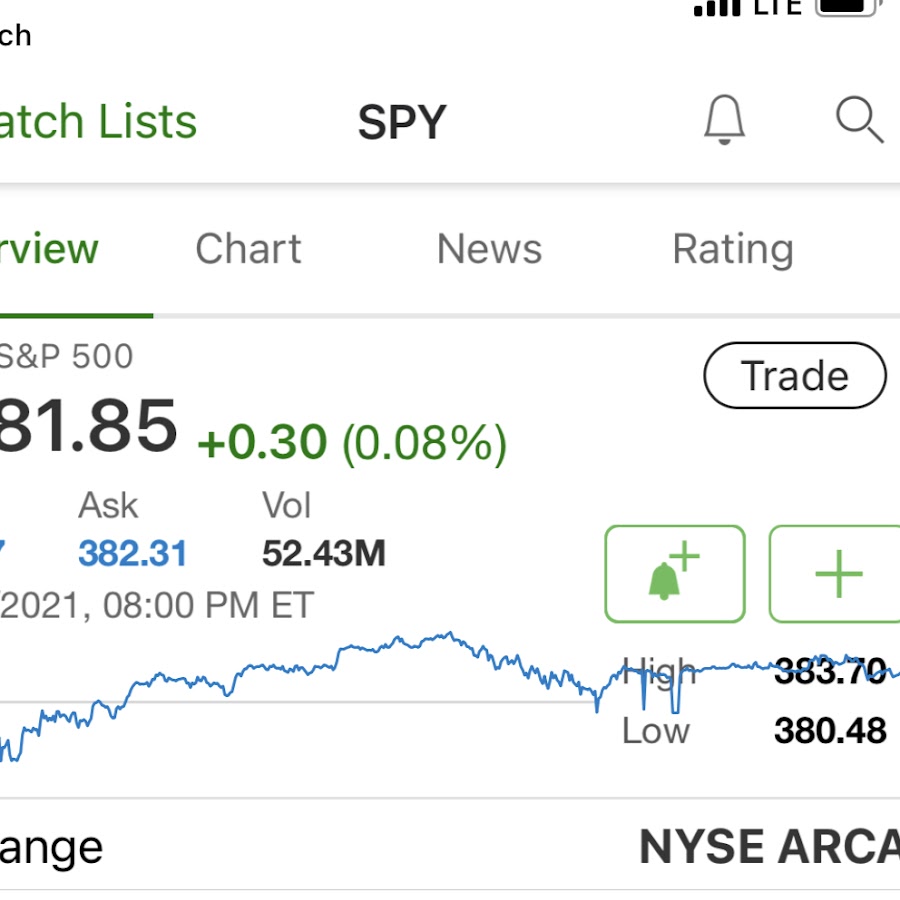The image size is (900, 900).
Task: Tap the blue Ask price 382.31
Action: [133, 553]
